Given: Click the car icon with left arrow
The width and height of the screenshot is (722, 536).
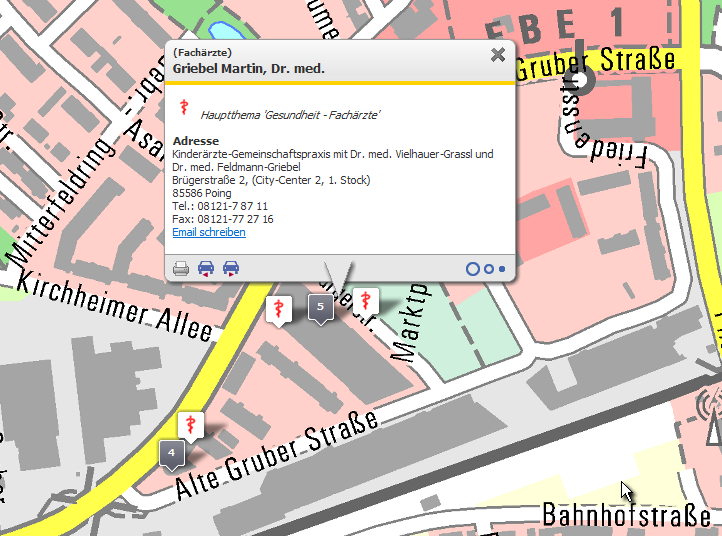Looking at the screenshot, I should click(x=206, y=268).
